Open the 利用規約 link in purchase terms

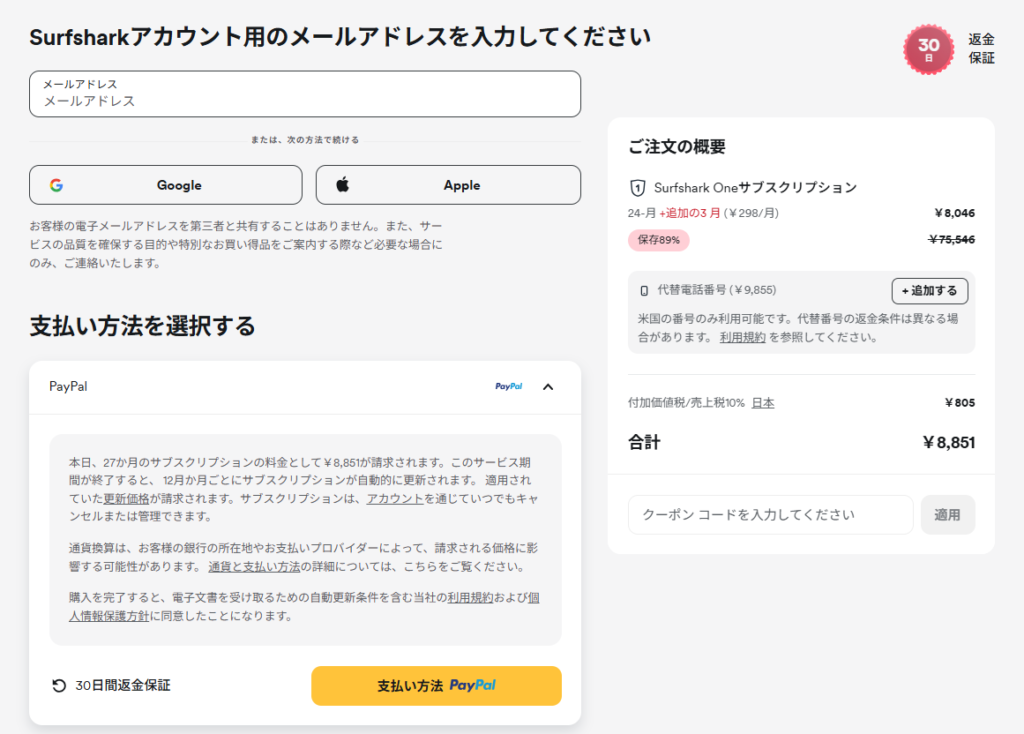click(470, 598)
